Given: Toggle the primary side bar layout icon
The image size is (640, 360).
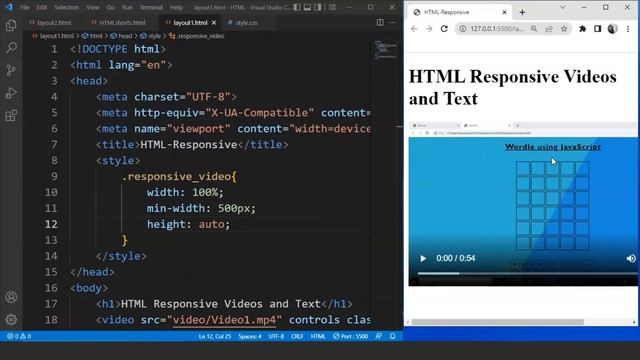Looking at the screenshot, I should [297, 7].
